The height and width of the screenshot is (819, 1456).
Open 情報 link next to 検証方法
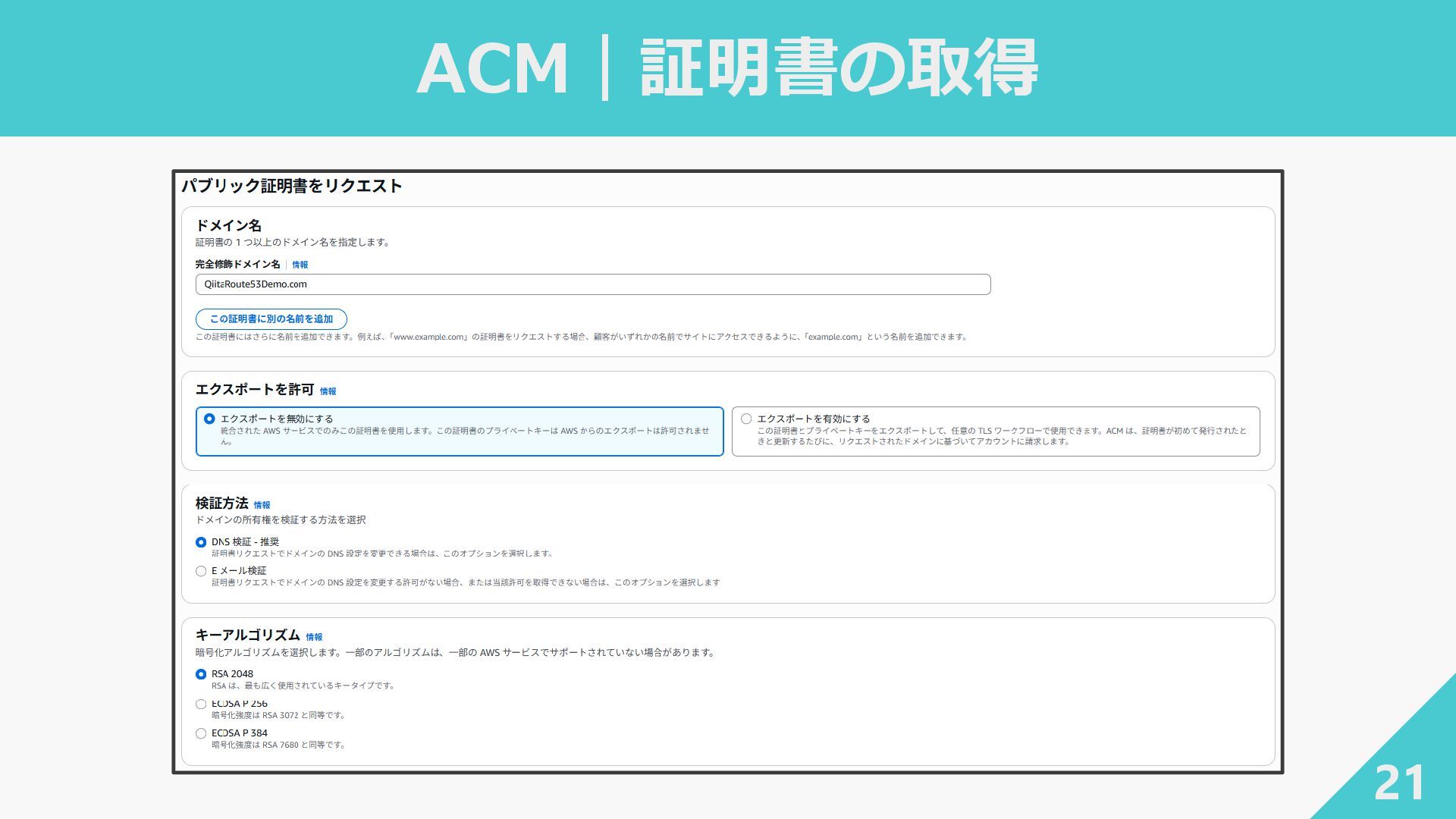262,505
